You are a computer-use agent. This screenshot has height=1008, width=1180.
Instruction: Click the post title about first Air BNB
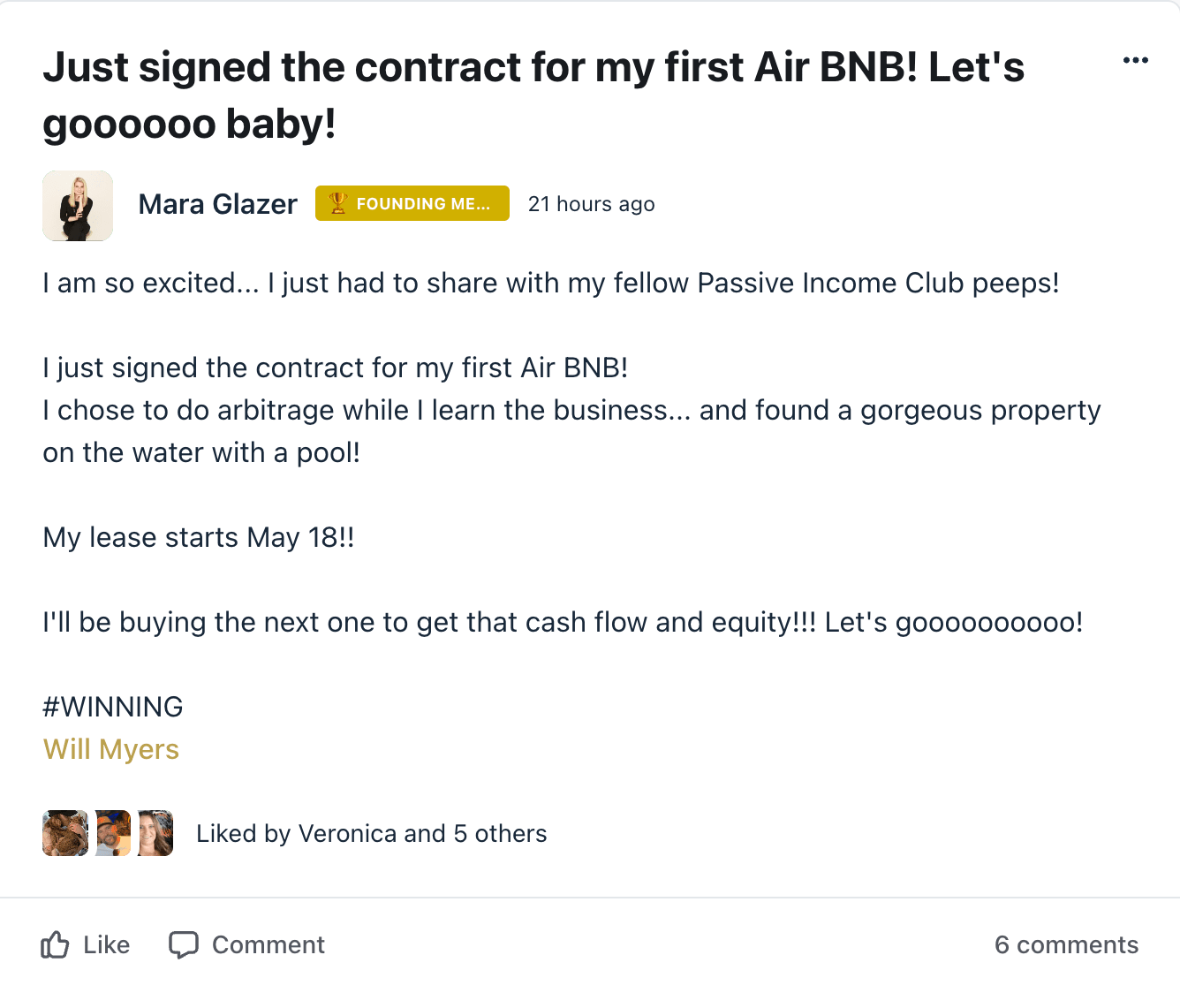coord(533,95)
